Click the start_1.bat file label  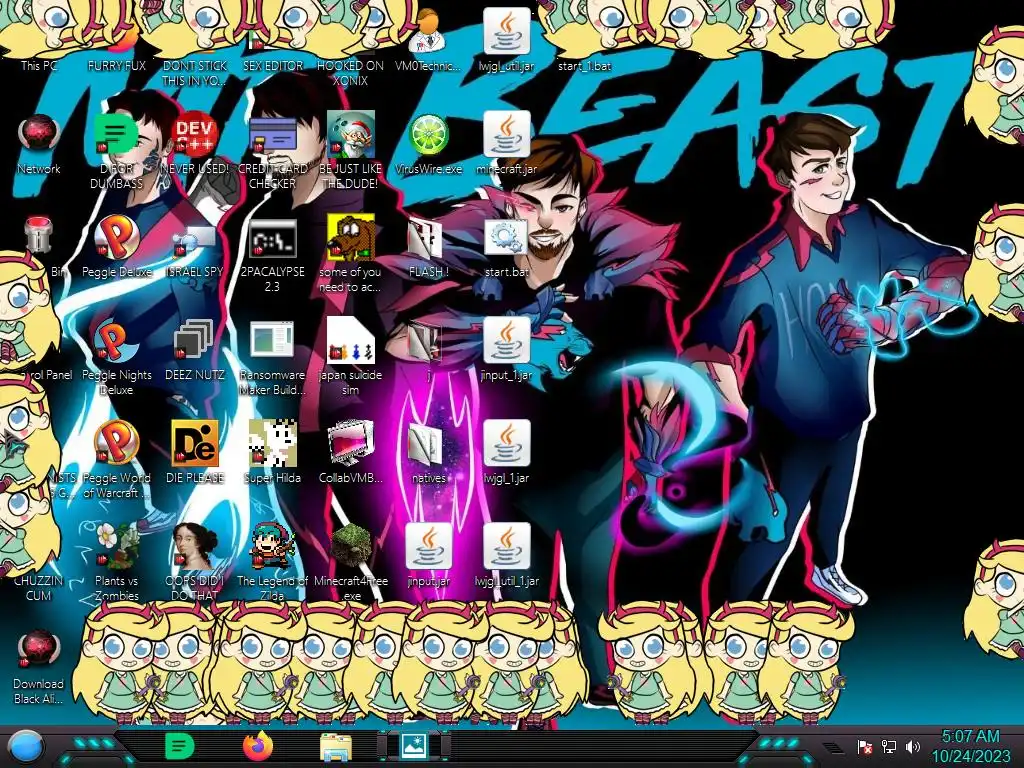coord(584,65)
